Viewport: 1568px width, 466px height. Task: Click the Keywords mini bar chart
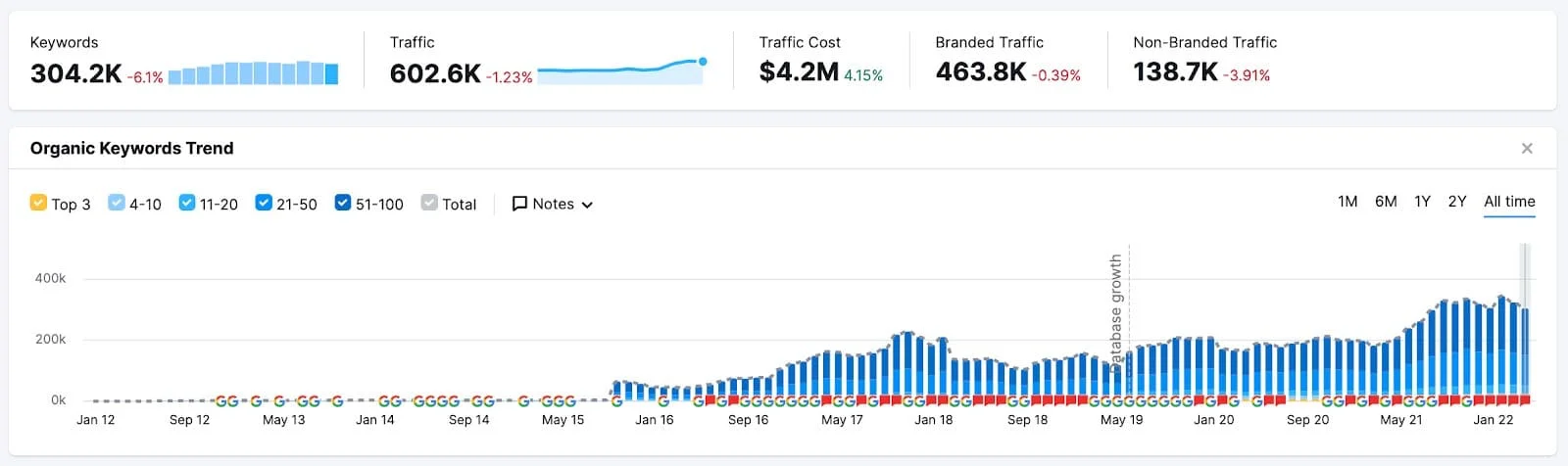(253, 73)
